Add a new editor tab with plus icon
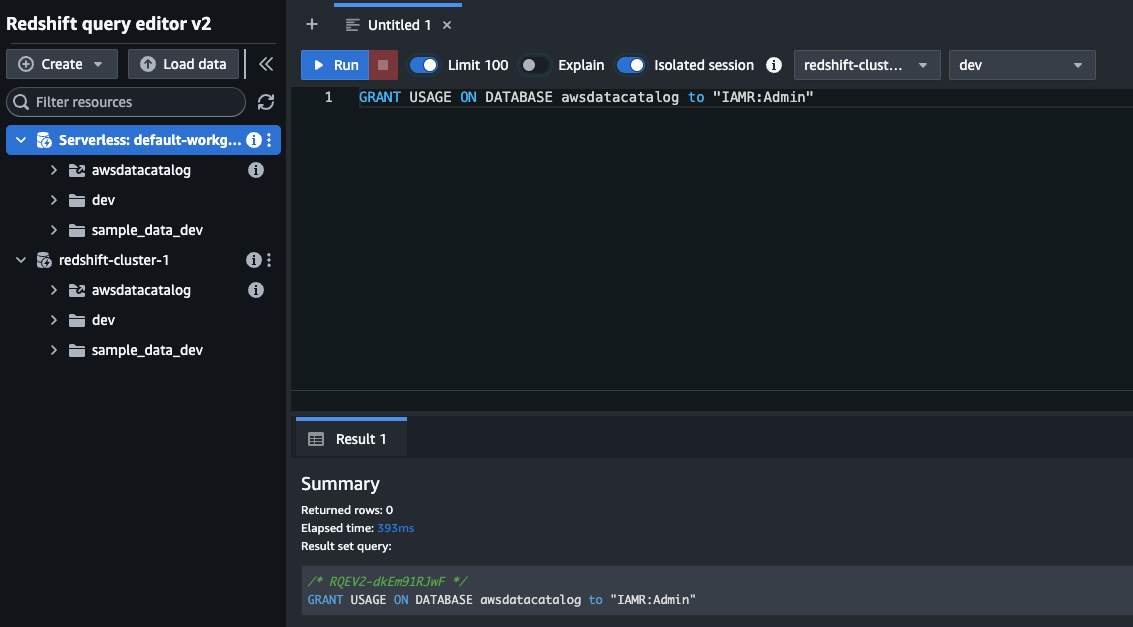Viewport: 1133px width, 627px height. click(312, 25)
